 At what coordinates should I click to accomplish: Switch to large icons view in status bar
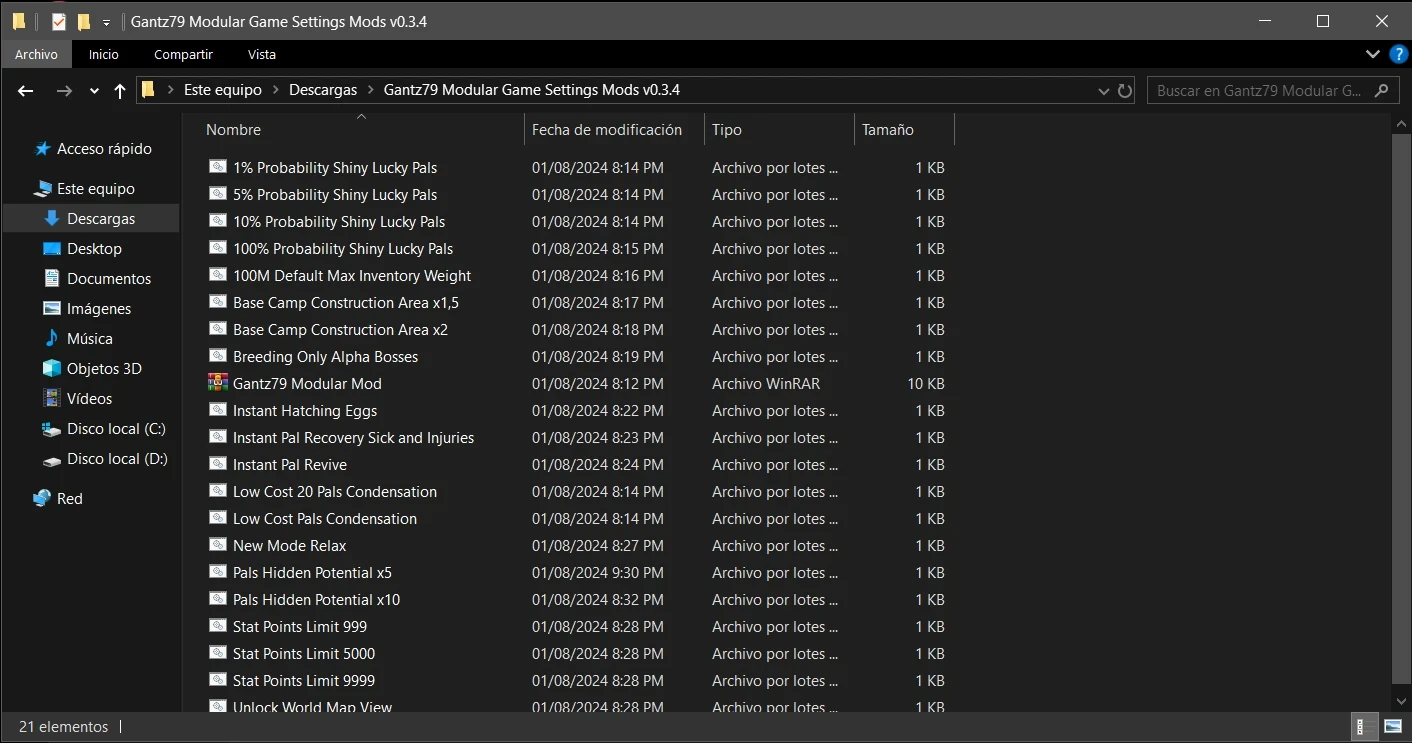pyautogui.click(x=1392, y=727)
